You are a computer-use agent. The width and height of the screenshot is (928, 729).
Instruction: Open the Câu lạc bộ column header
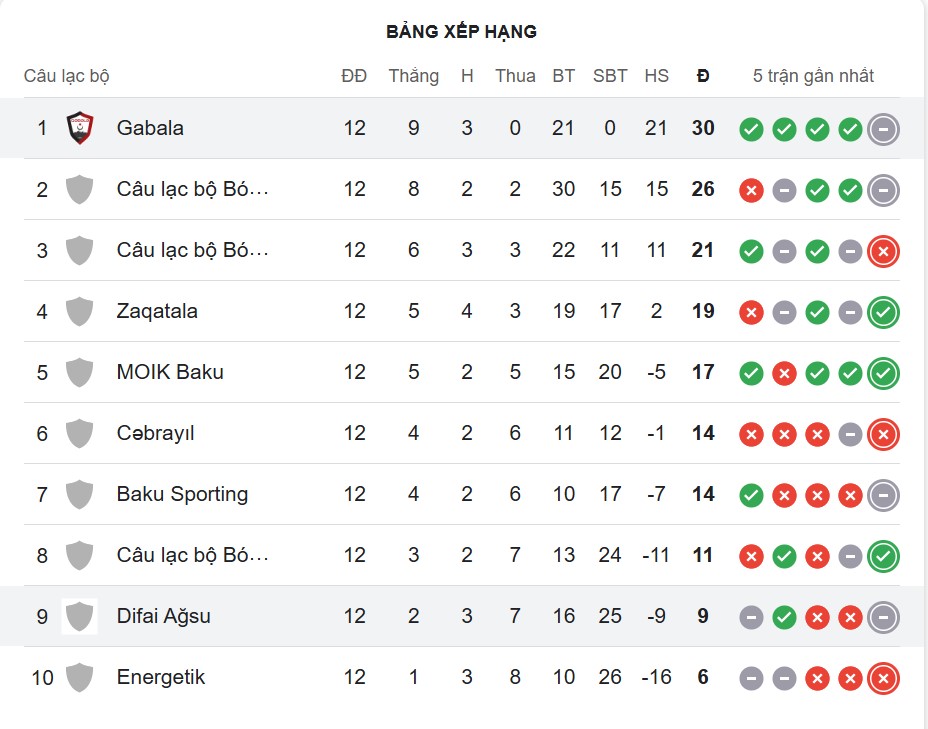tap(68, 75)
